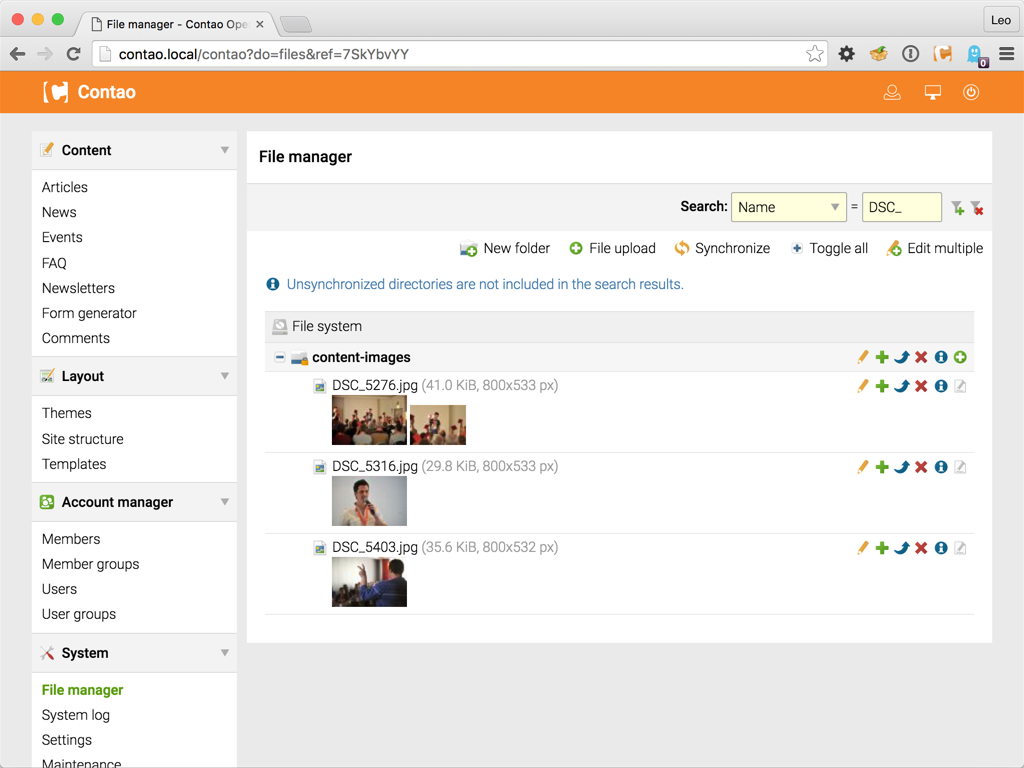
Task: Collapse the System navigation section
Action: (225, 653)
